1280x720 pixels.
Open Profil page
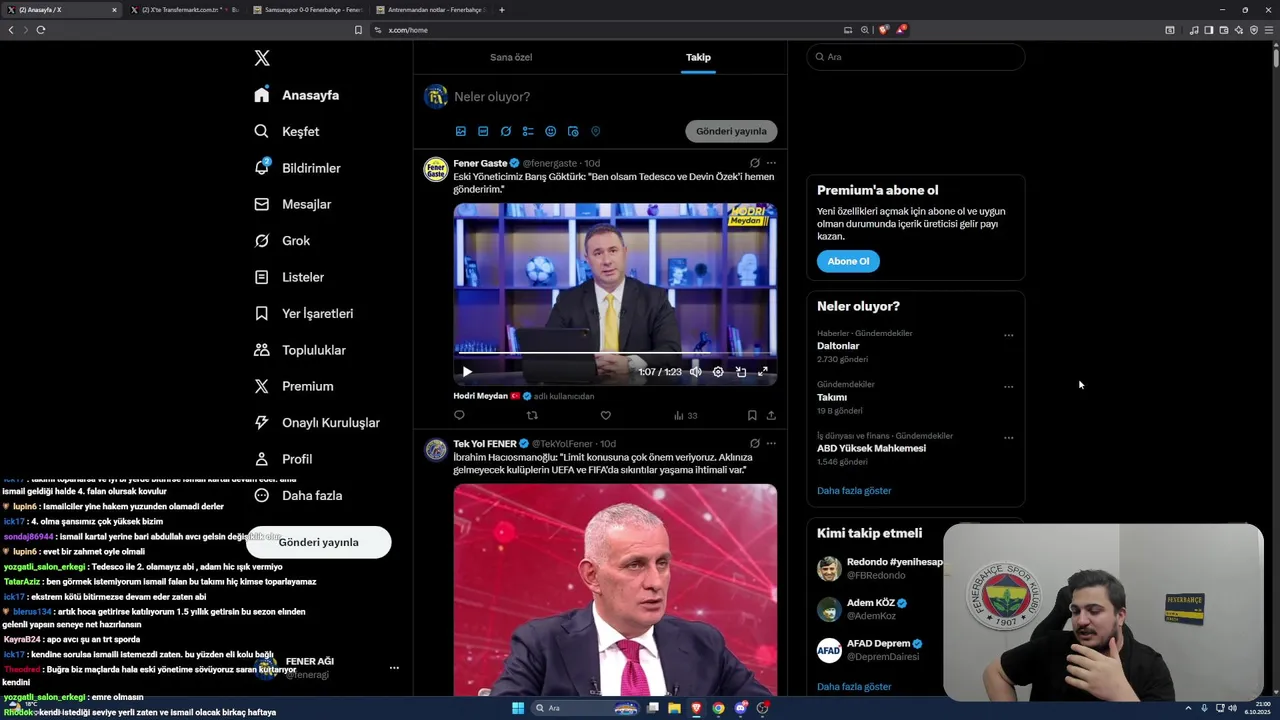coord(283,459)
